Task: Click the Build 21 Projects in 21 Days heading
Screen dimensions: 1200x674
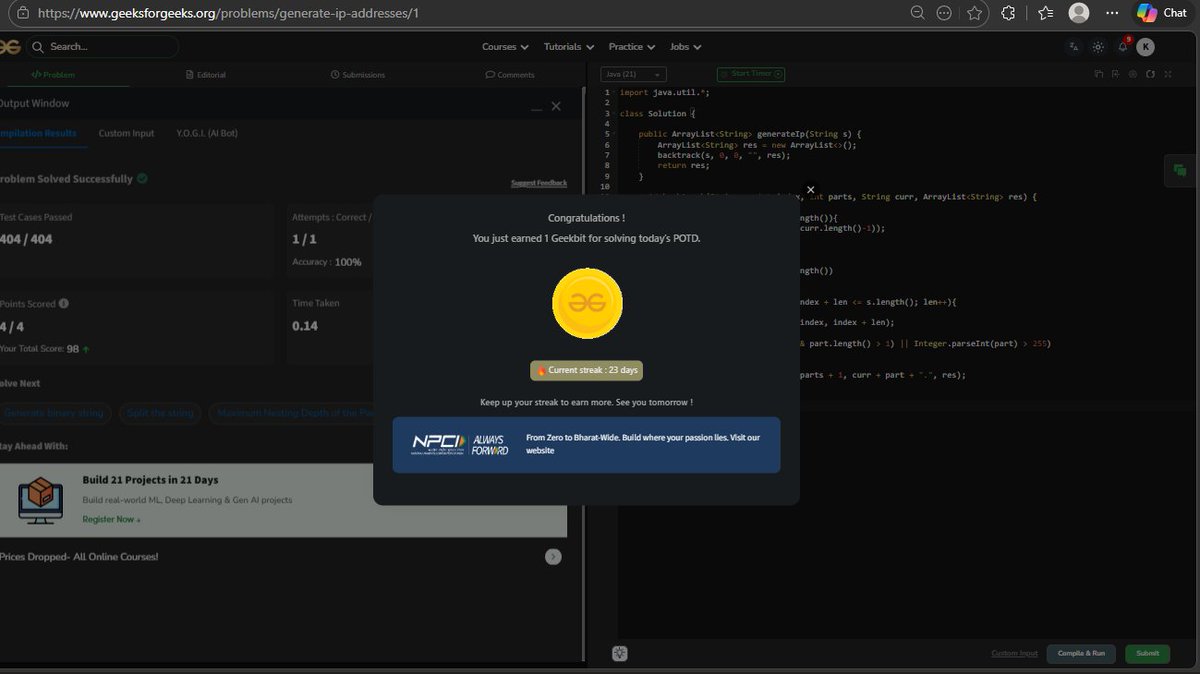Action: click(150, 480)
